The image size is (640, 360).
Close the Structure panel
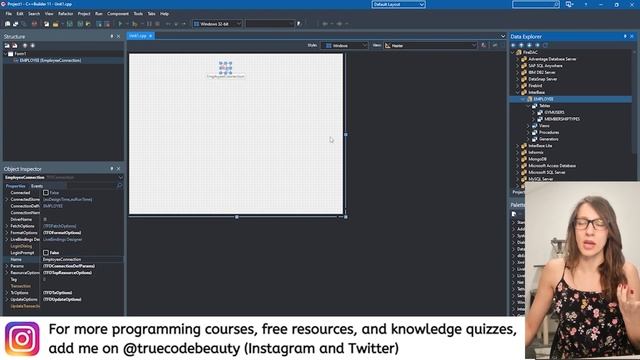119,36
